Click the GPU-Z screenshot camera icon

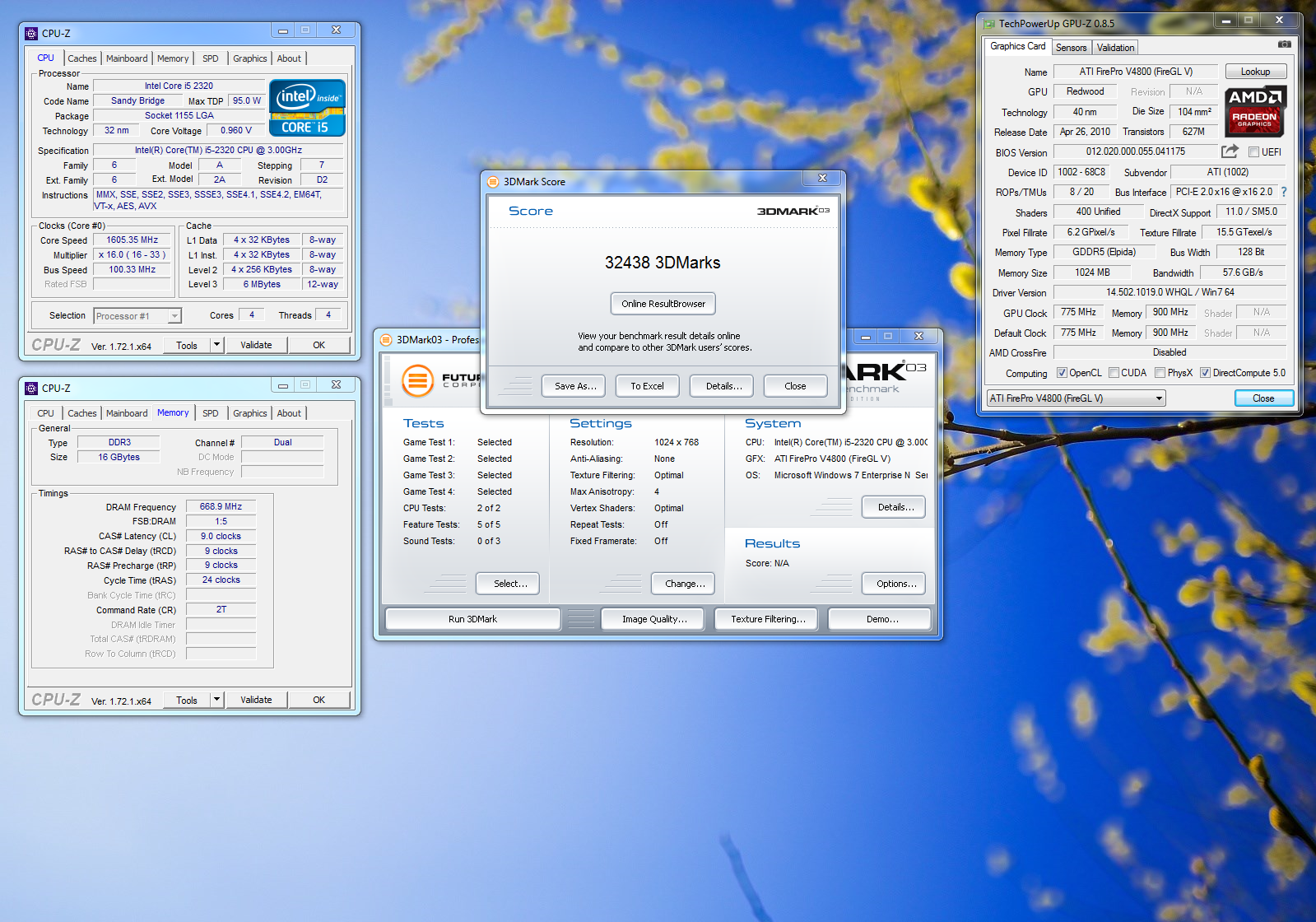coord(1284,44)
